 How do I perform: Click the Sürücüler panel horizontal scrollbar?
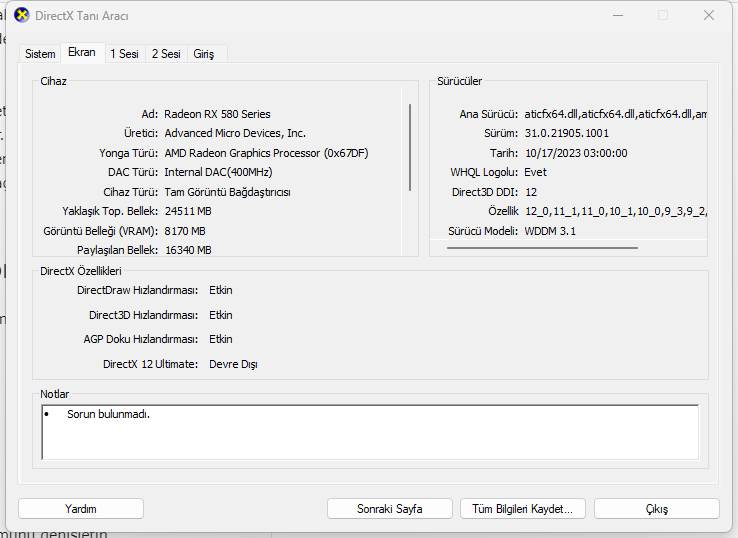(x=542, y=248)
